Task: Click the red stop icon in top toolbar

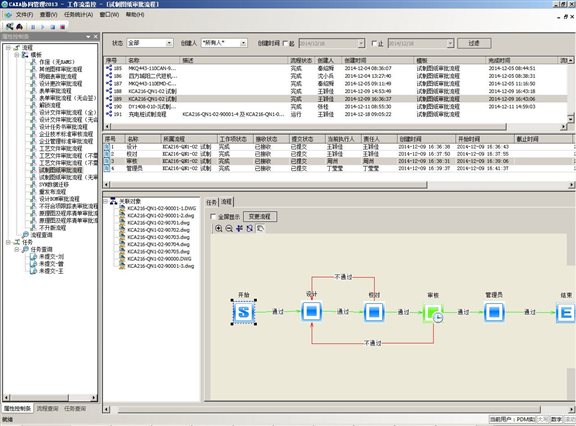Action: [62, 27]
